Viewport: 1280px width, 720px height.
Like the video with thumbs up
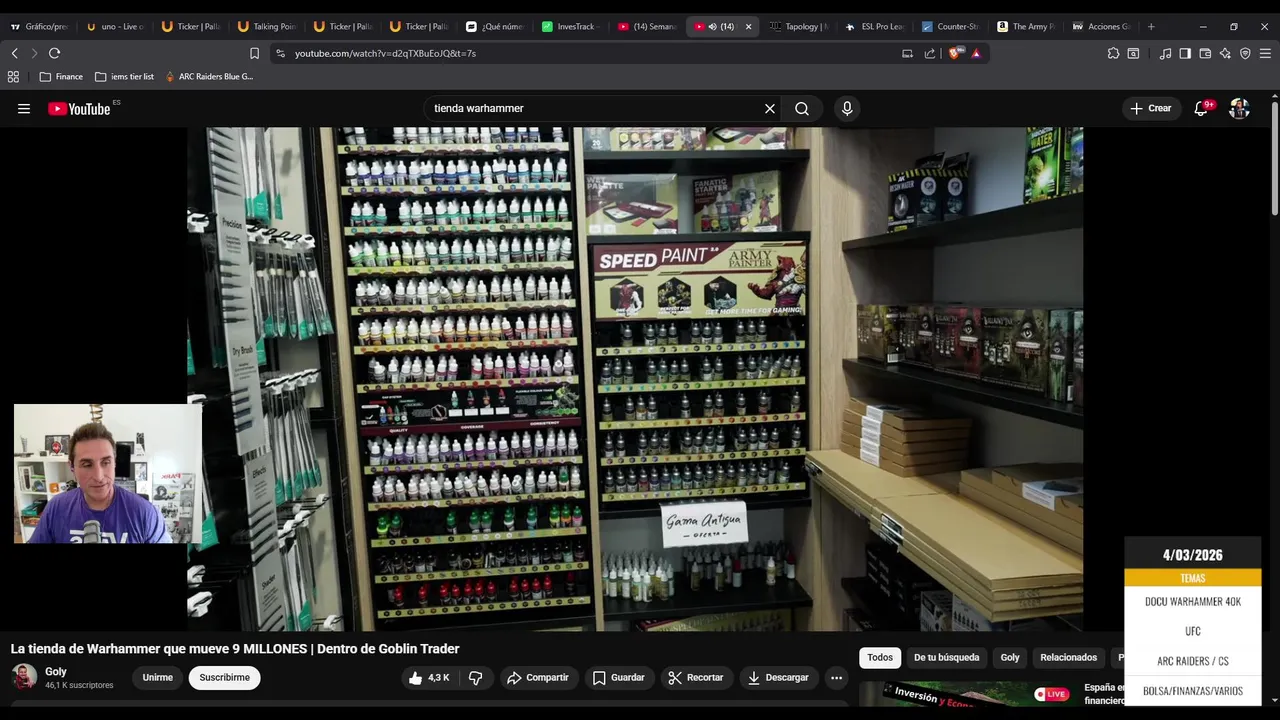point(428,678)
